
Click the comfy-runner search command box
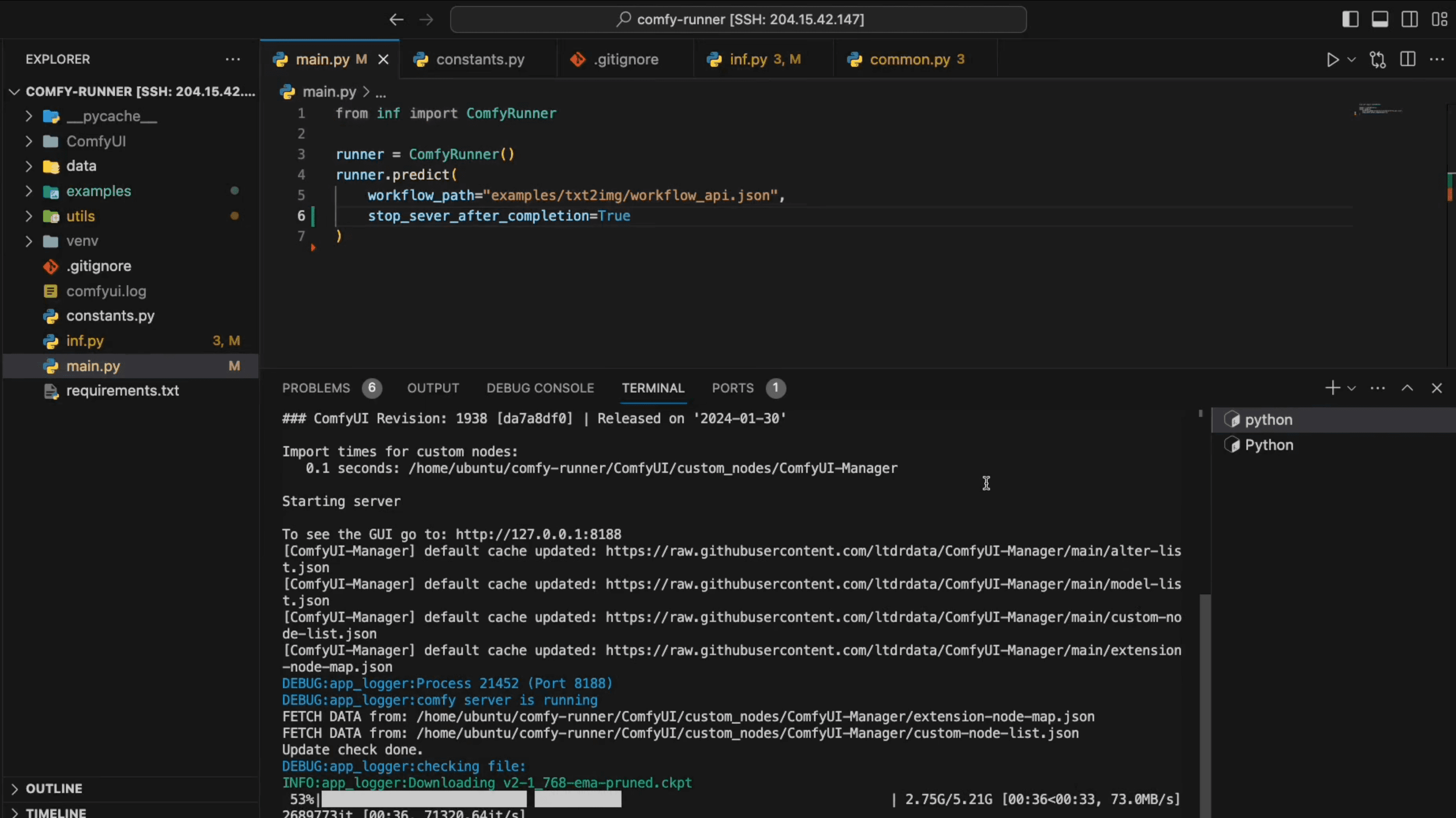(x=738, y=19)
